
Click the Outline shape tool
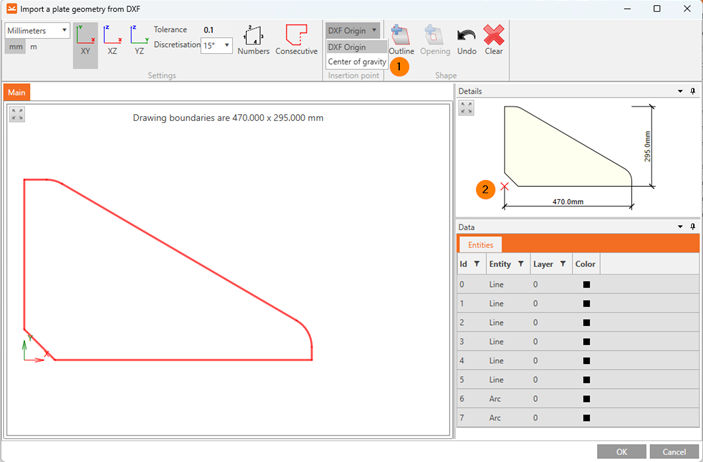(401, 40)
